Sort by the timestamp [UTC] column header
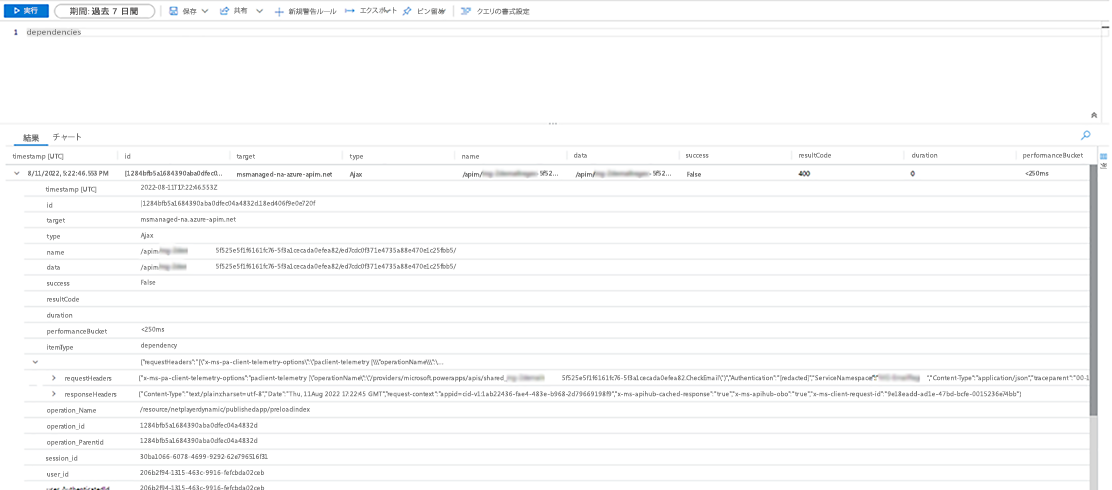The width and height of the screenshot is (1112, 490). [x=36, y=155]
